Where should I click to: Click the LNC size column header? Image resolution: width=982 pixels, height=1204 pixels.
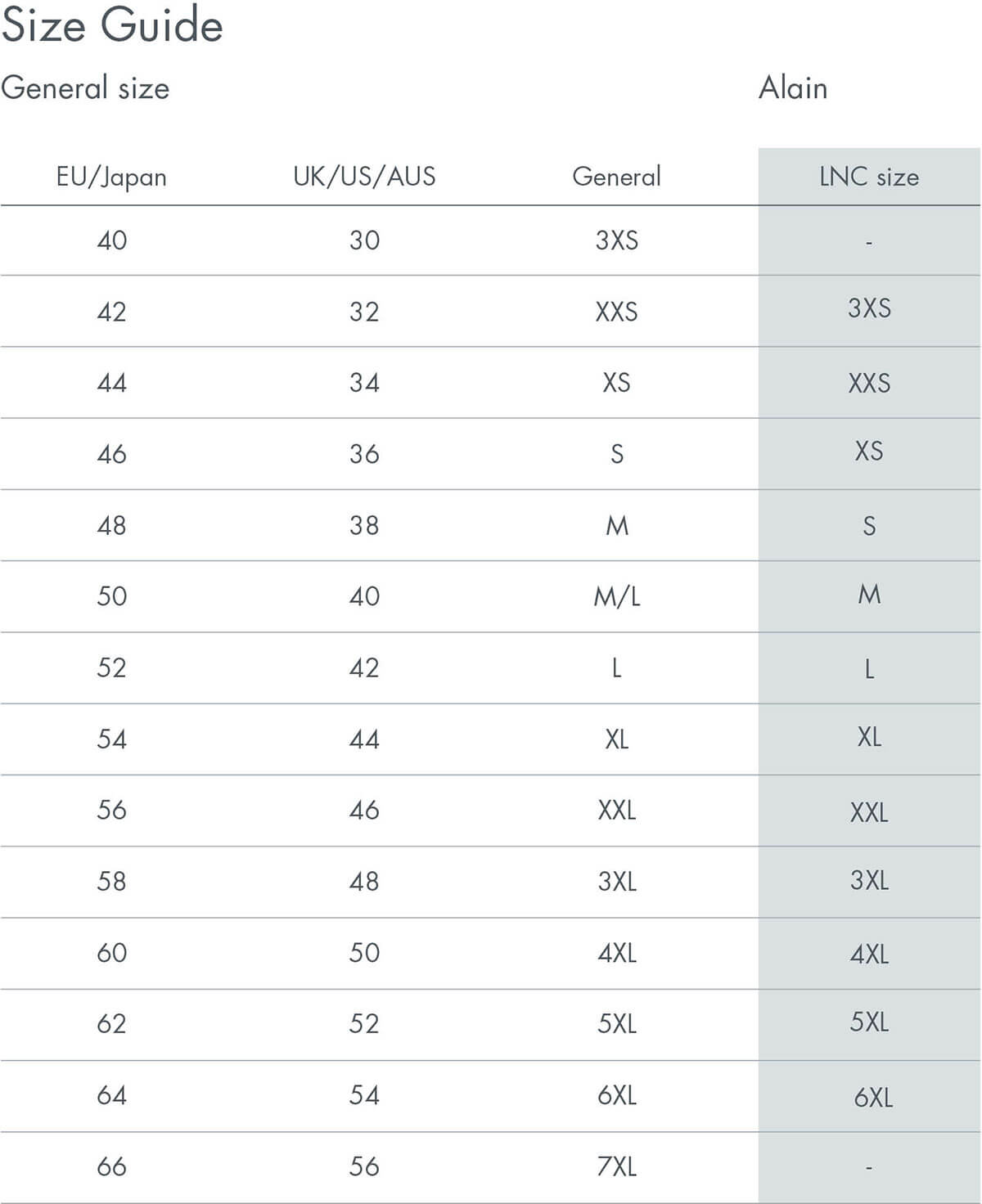click(869, 177)
